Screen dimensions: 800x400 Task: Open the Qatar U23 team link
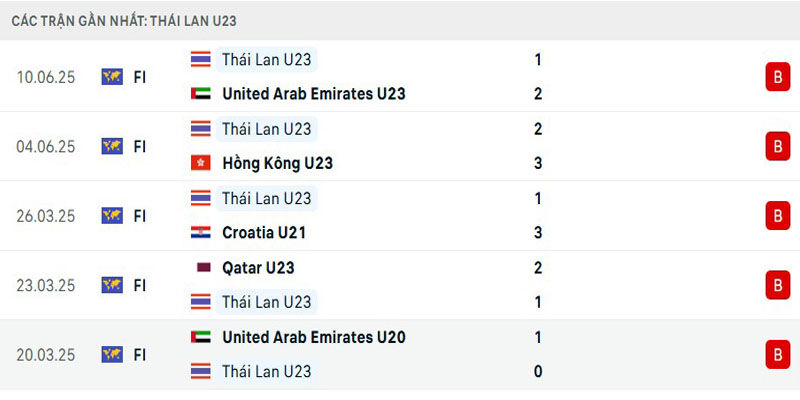(258, 268)
